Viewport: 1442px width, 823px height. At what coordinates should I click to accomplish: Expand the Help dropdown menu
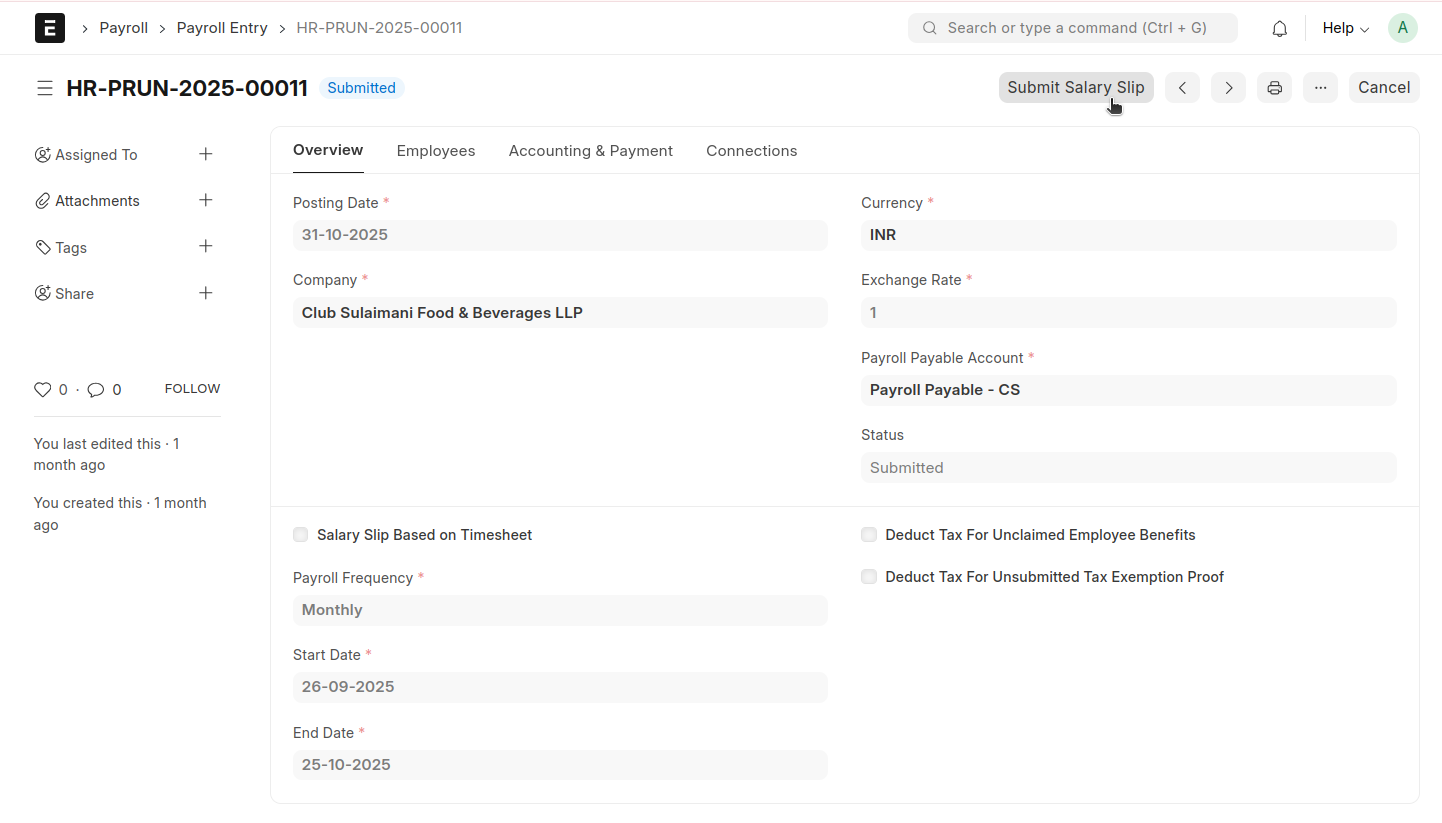click(1345, 28)
